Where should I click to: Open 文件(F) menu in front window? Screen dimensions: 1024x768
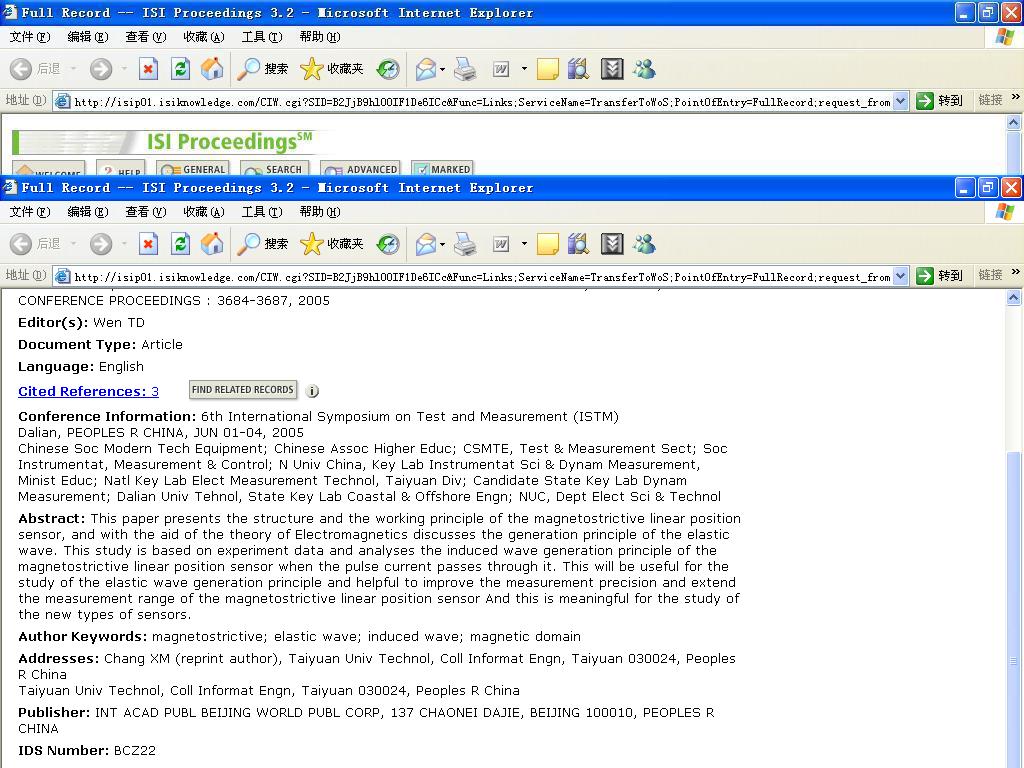pyautogui.click(x=29, y=212)
